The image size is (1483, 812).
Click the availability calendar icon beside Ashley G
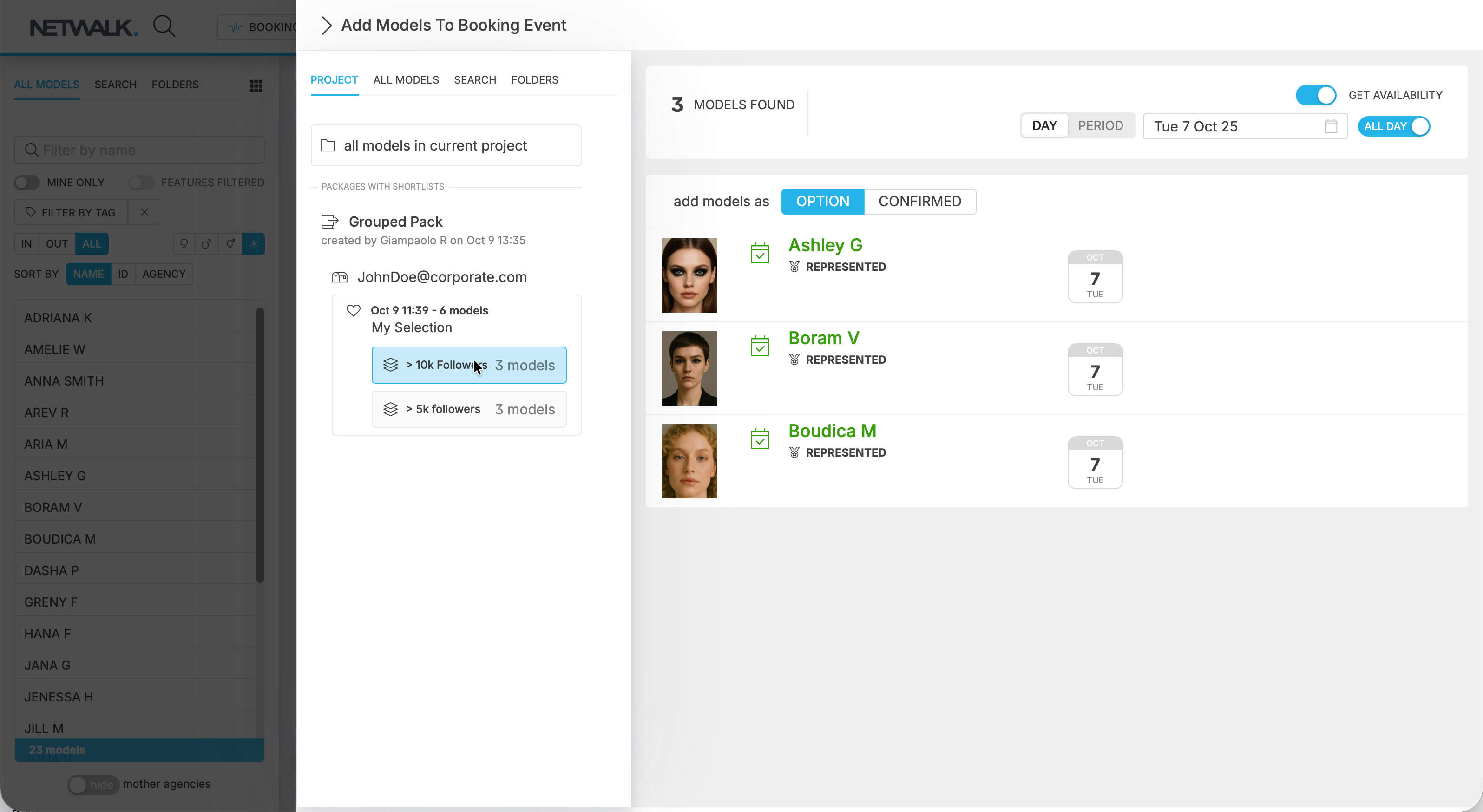(x=759, y=253)
